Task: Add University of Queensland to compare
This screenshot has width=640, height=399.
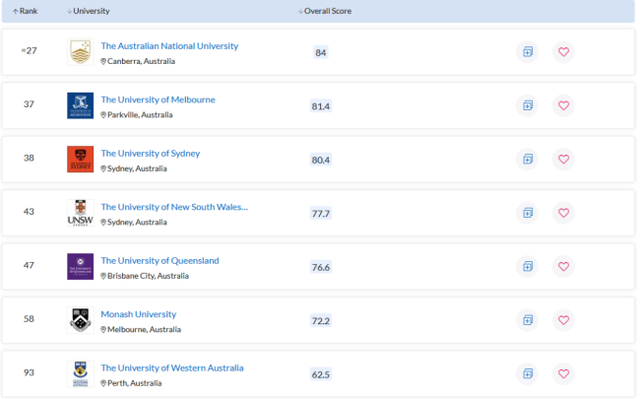Action: coord(527,266)
